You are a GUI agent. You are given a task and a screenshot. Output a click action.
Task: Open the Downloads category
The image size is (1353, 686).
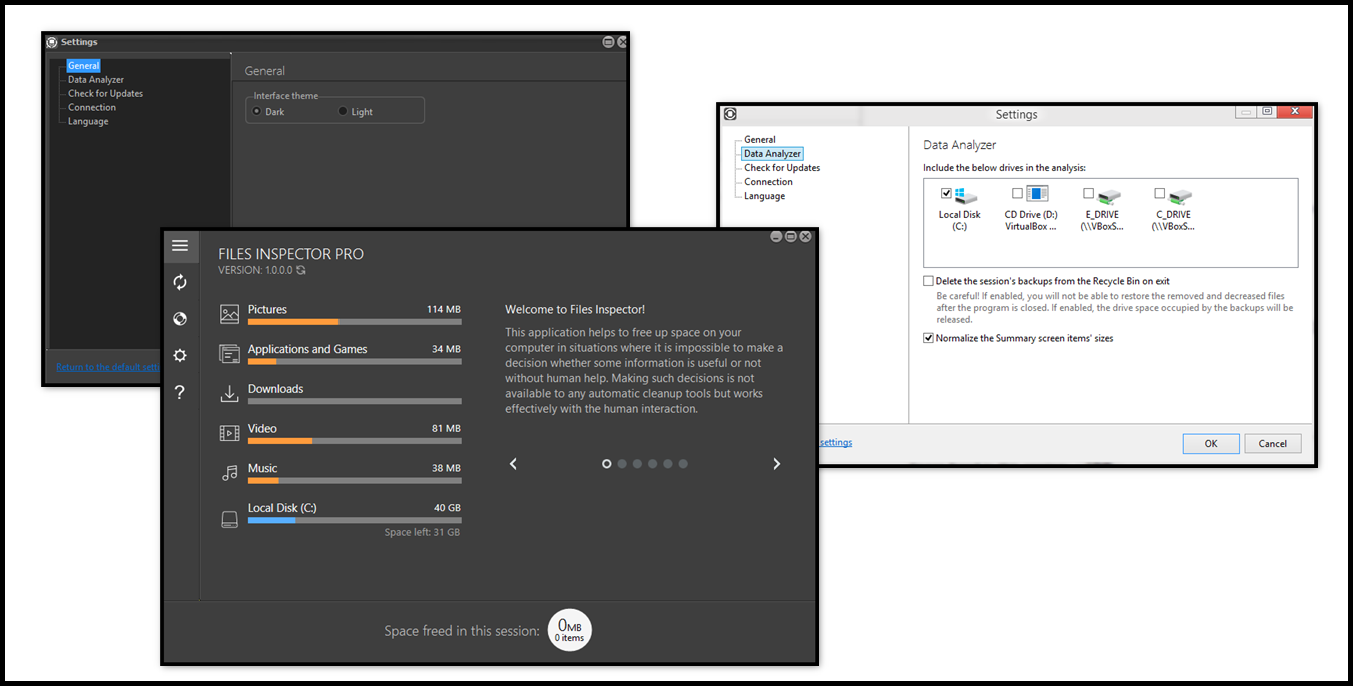[x=275, y=389]
